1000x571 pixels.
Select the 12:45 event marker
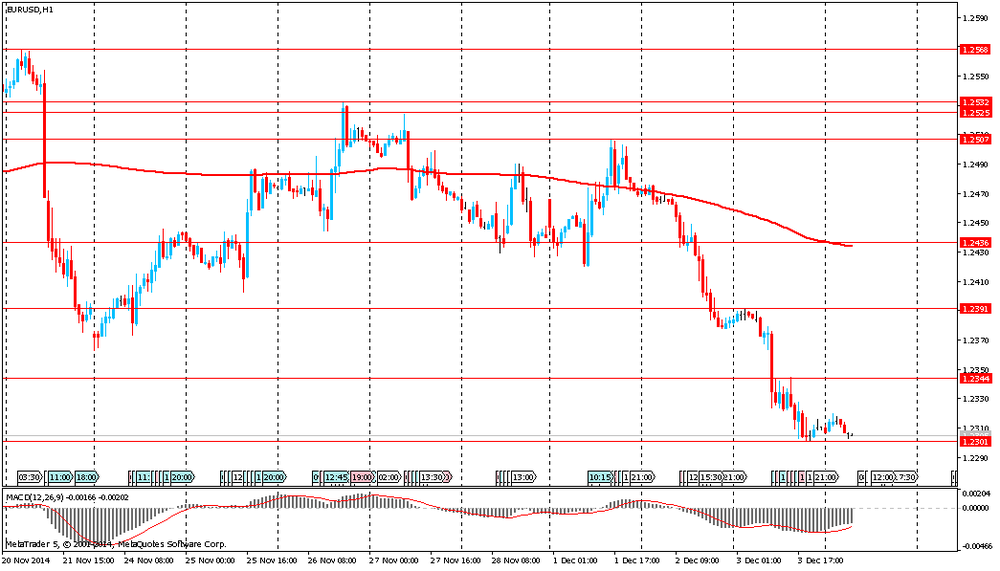(336, 477)
